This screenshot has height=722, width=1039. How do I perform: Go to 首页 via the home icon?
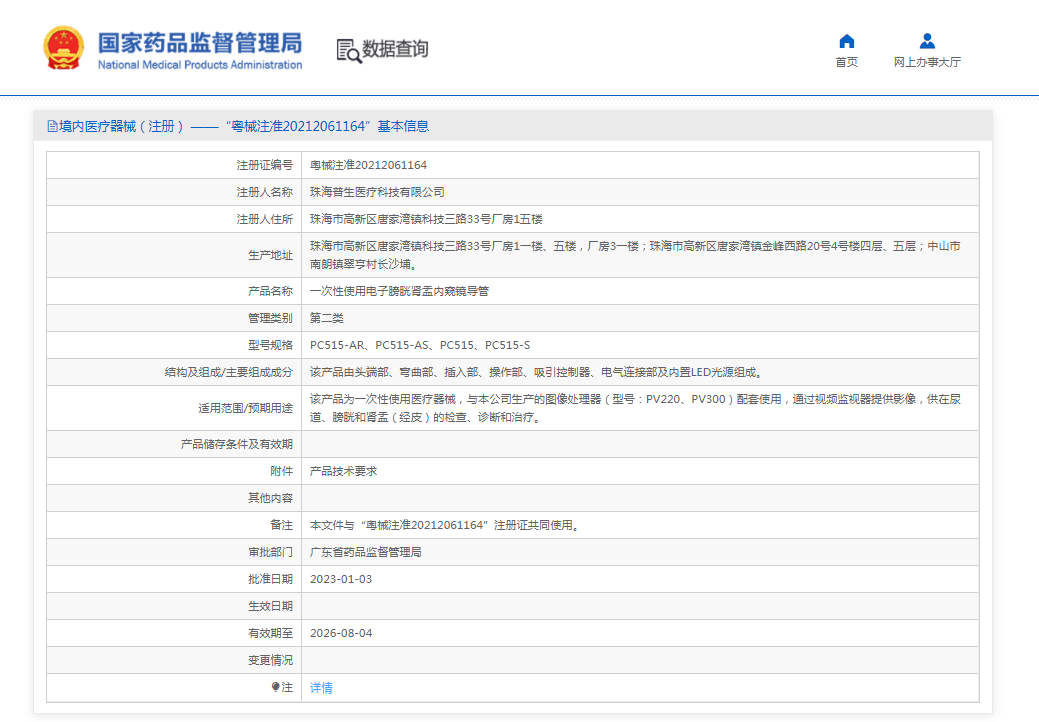coord(846,41)
